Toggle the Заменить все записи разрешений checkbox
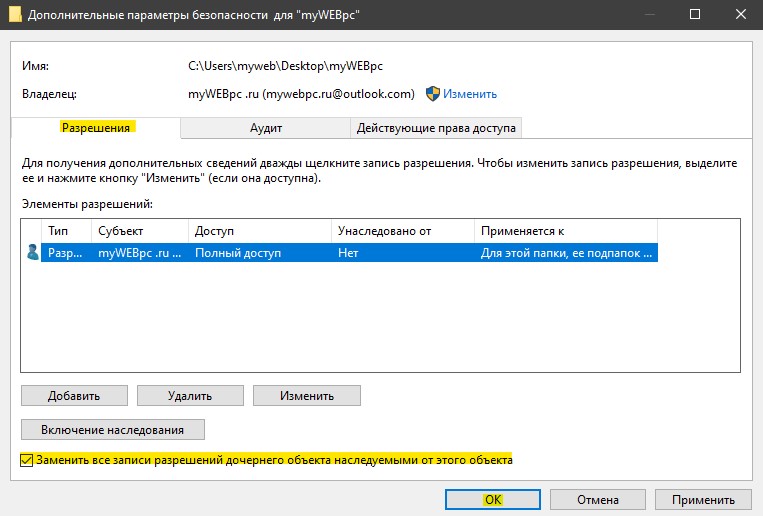This screenshot has width=763, height=516. (x=27, y=460)
